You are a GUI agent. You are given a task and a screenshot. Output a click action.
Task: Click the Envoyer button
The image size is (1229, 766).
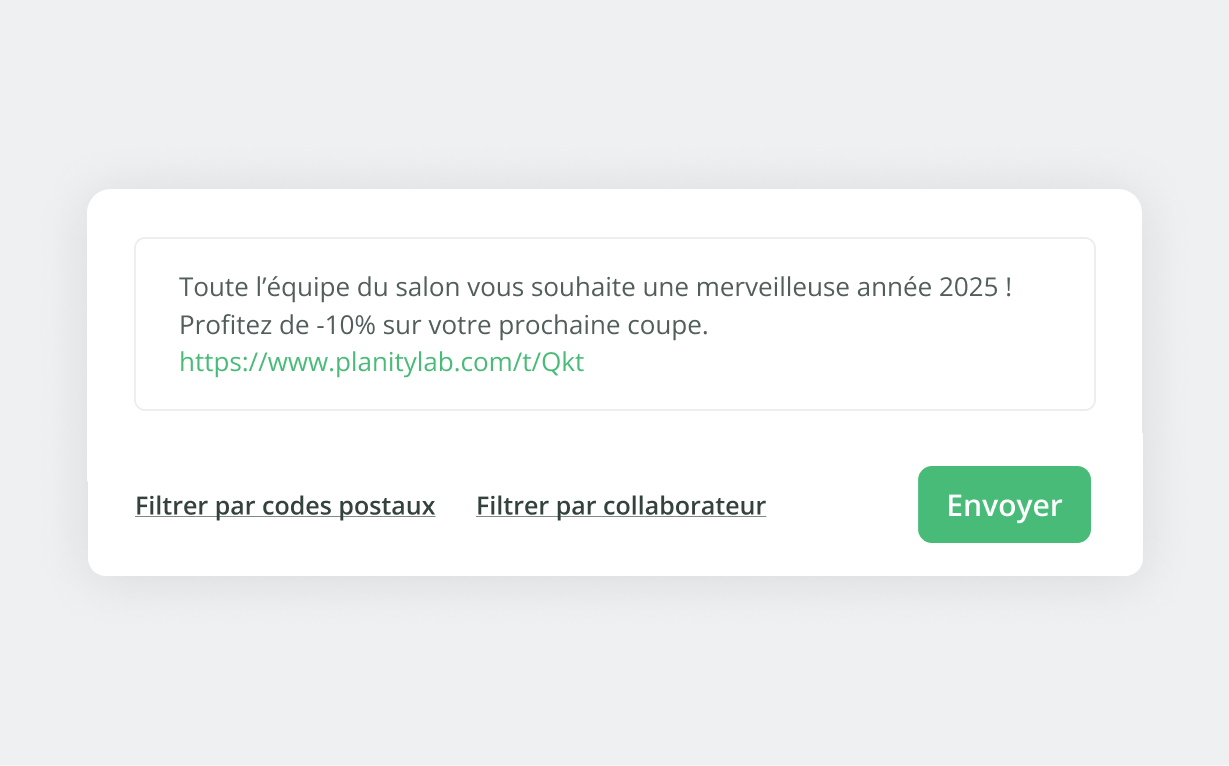click(1004, 505)
